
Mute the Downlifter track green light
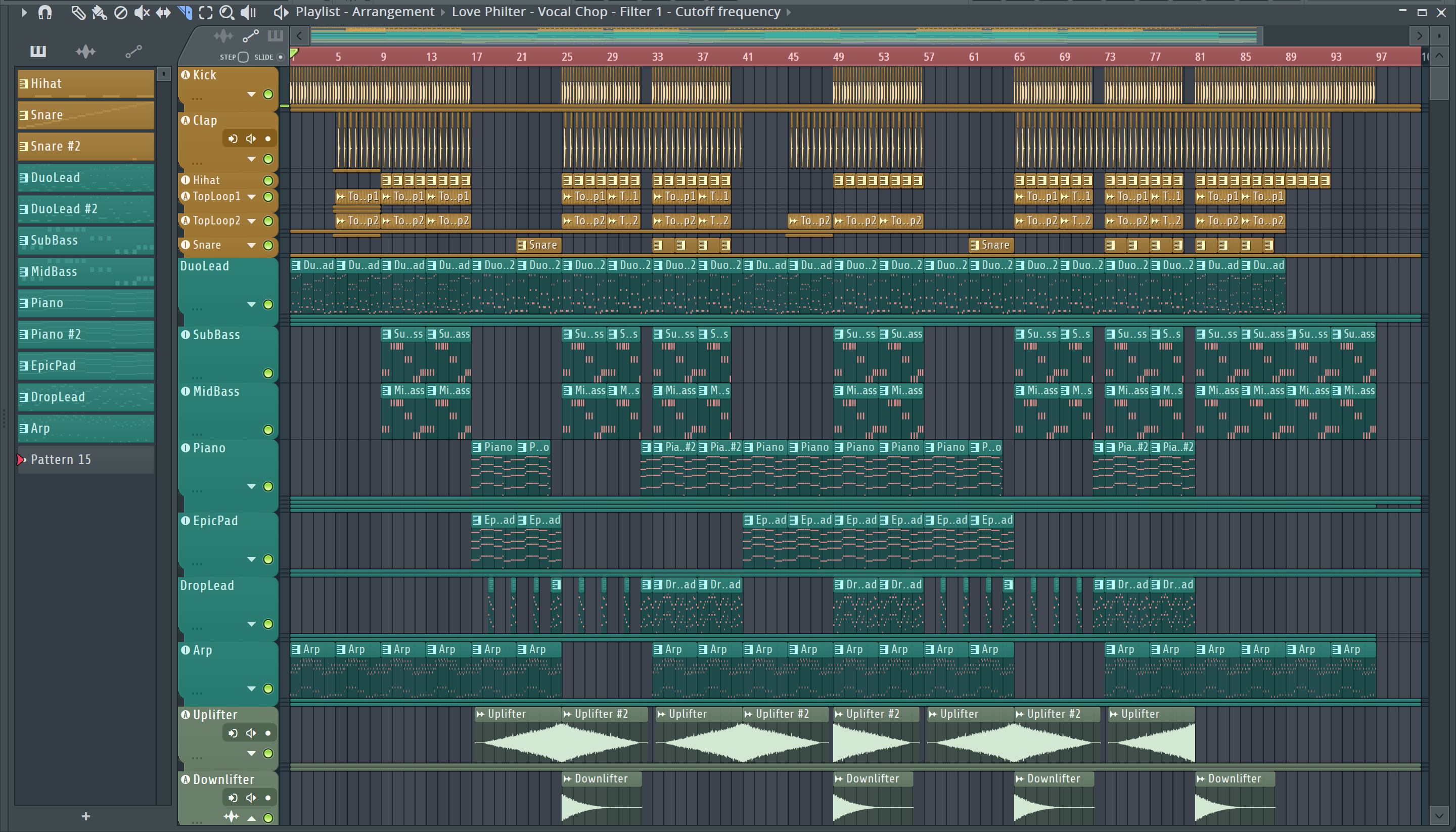(268, 818)
